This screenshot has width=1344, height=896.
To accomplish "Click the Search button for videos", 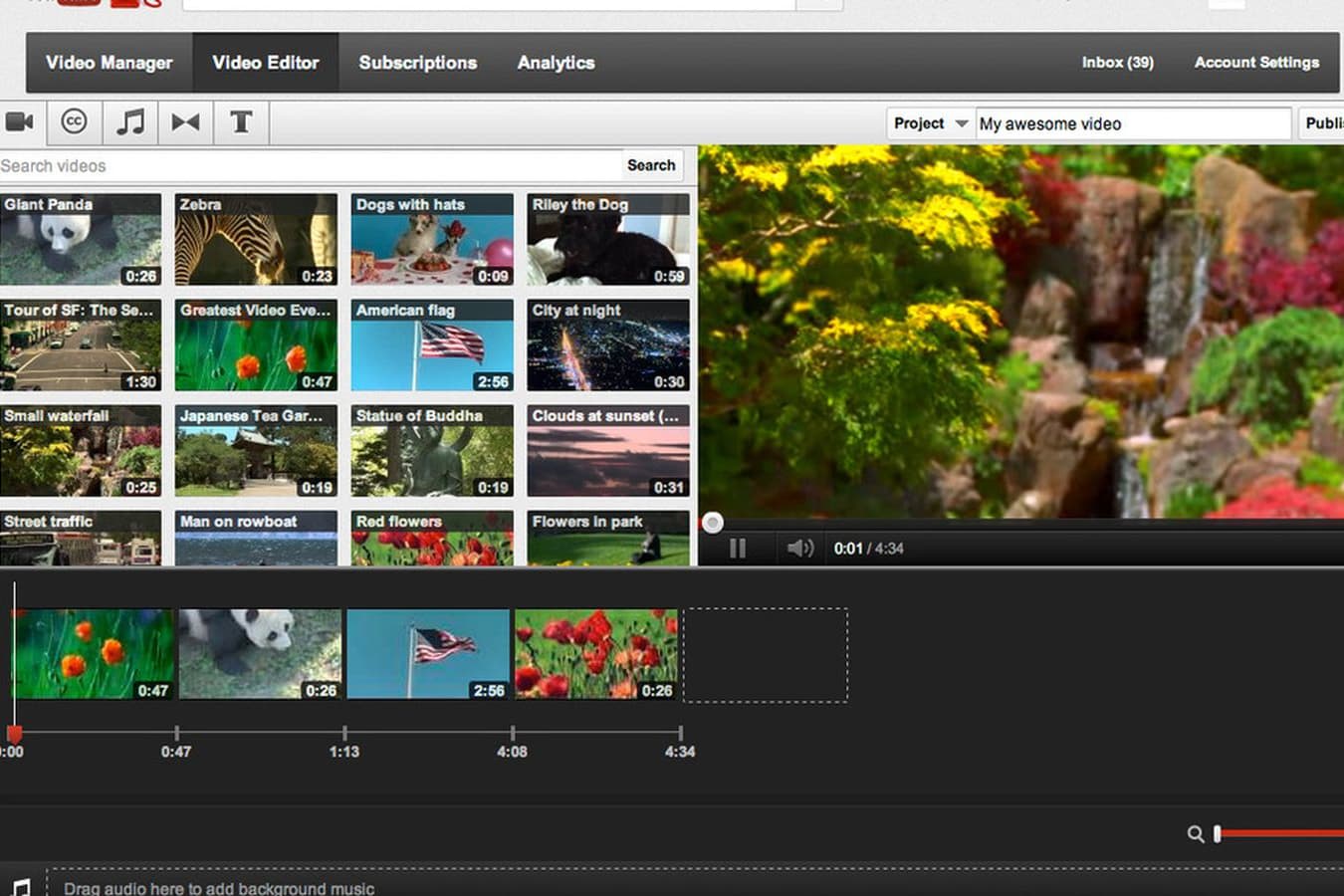I will pyautogui.click(x=651, y=165).
